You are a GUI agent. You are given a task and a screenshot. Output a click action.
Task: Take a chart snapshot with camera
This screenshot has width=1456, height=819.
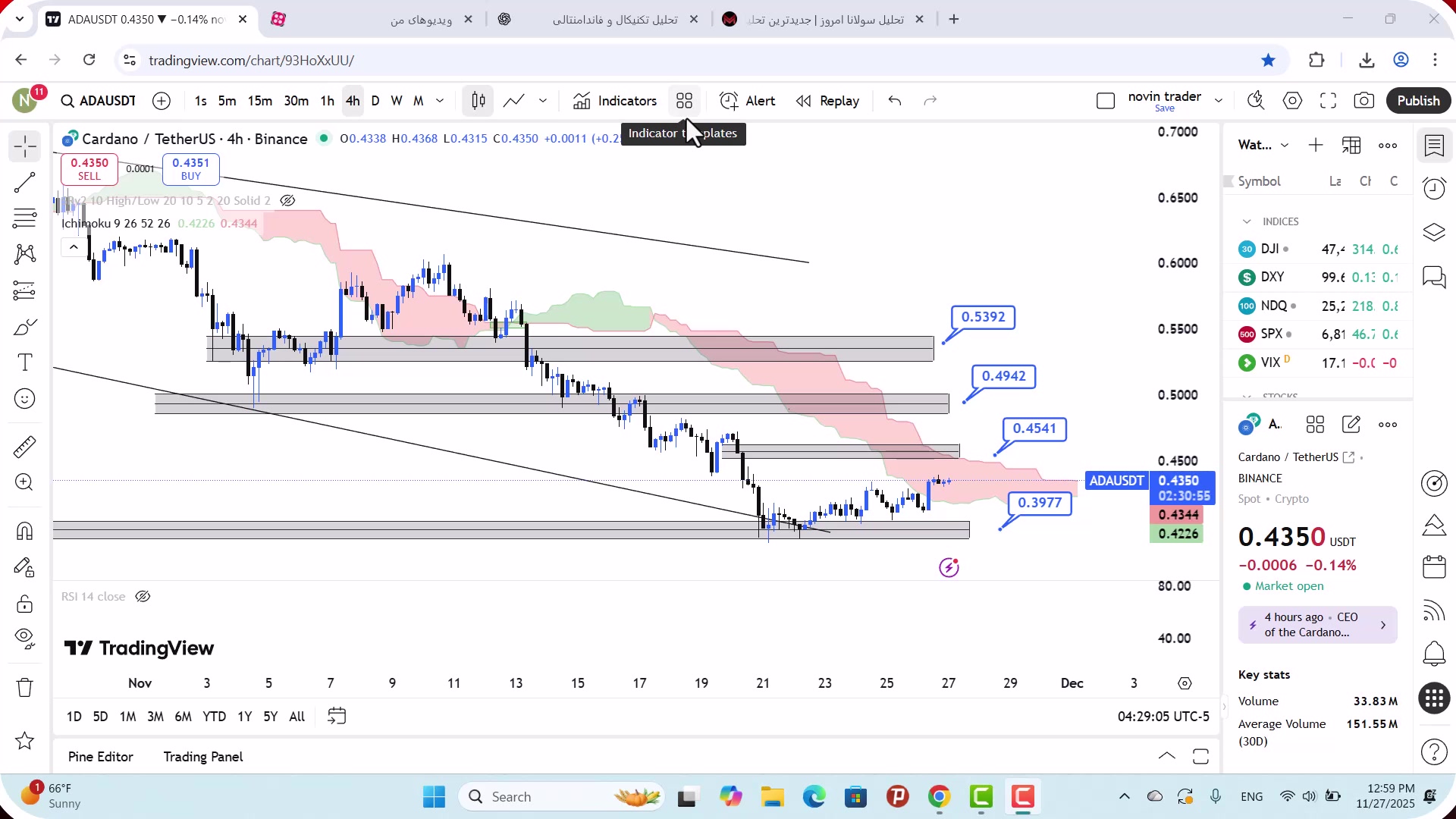[1364, 101]
